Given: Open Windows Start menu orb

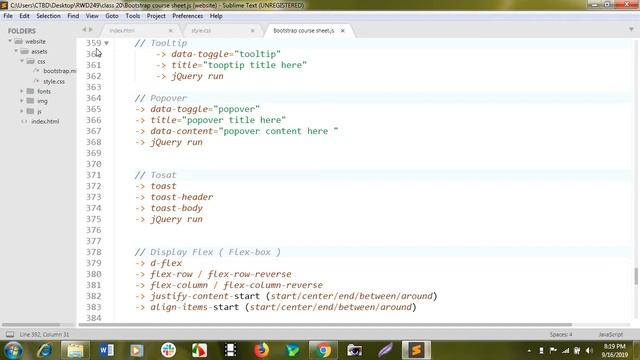Looking at the screenshot, I should 13,350.
